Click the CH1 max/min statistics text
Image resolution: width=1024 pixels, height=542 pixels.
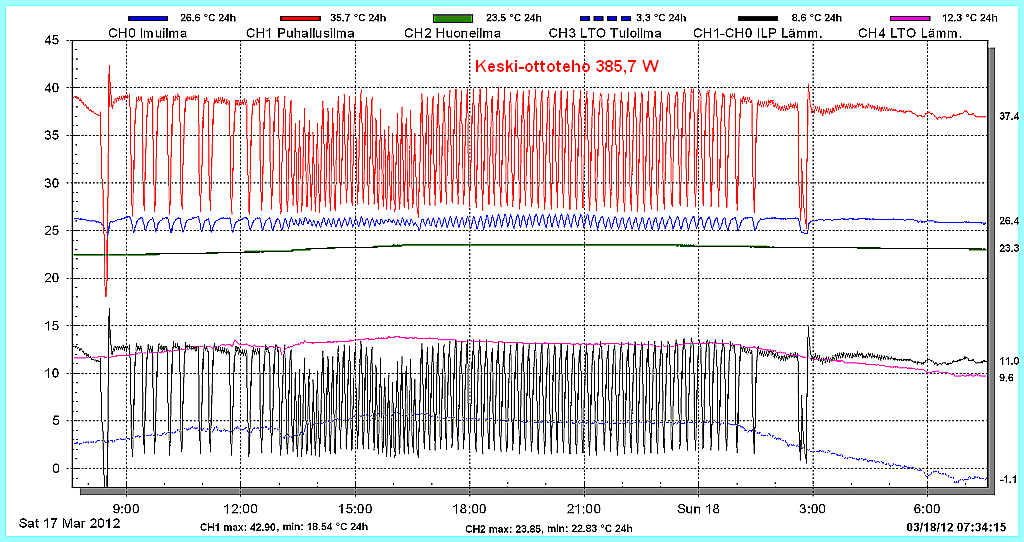click(x=284, y=527)
